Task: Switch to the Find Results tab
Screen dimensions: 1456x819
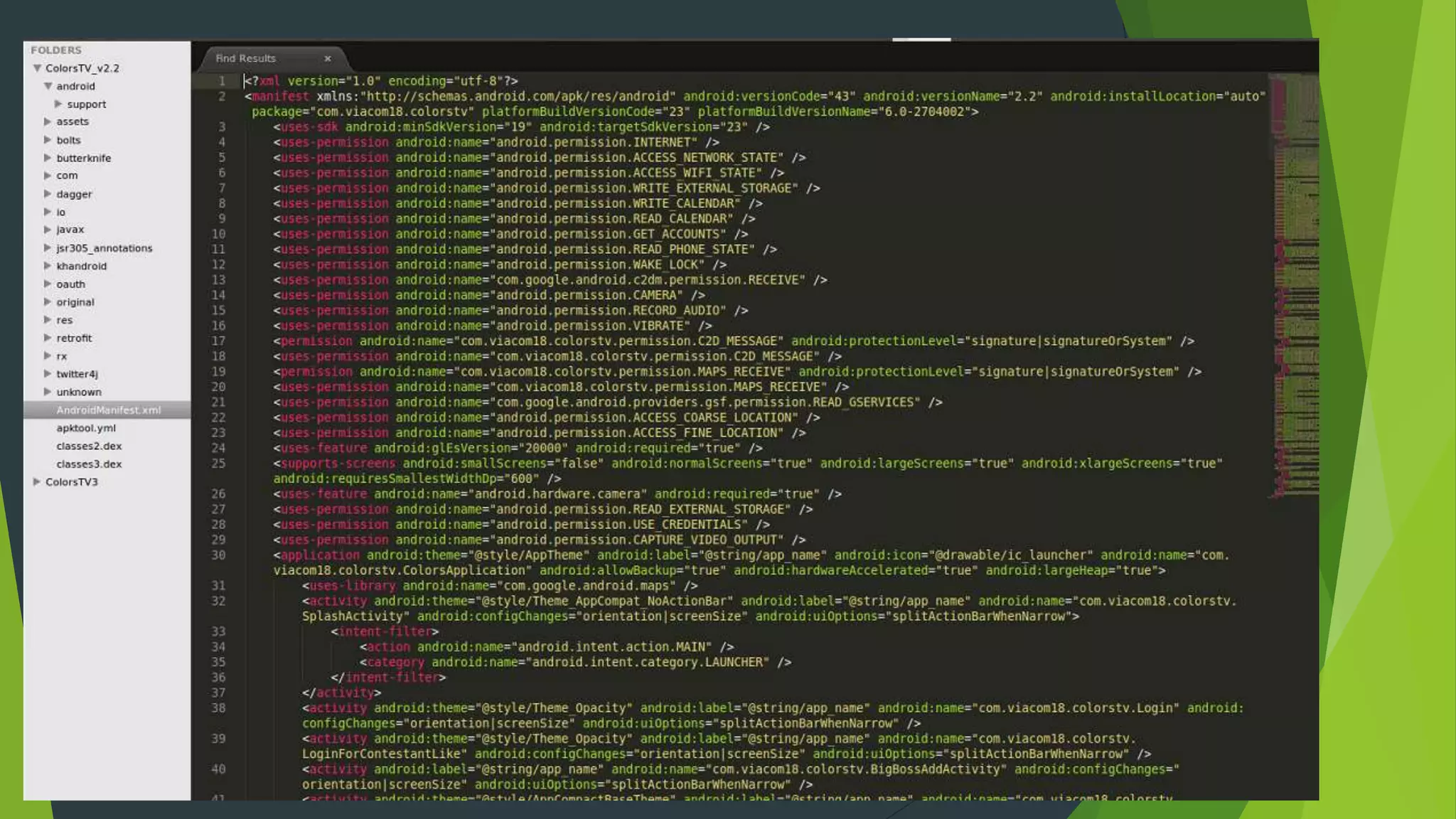Action: (246, 58)
